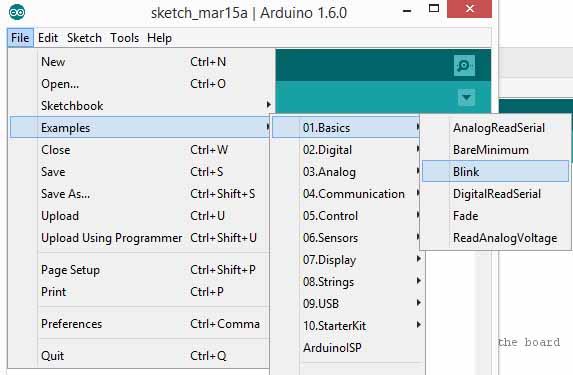Viewport: 573px width, 375px height.
Task: Expand the 10.StarterKit submenu
Action: (x=347, y=326)
